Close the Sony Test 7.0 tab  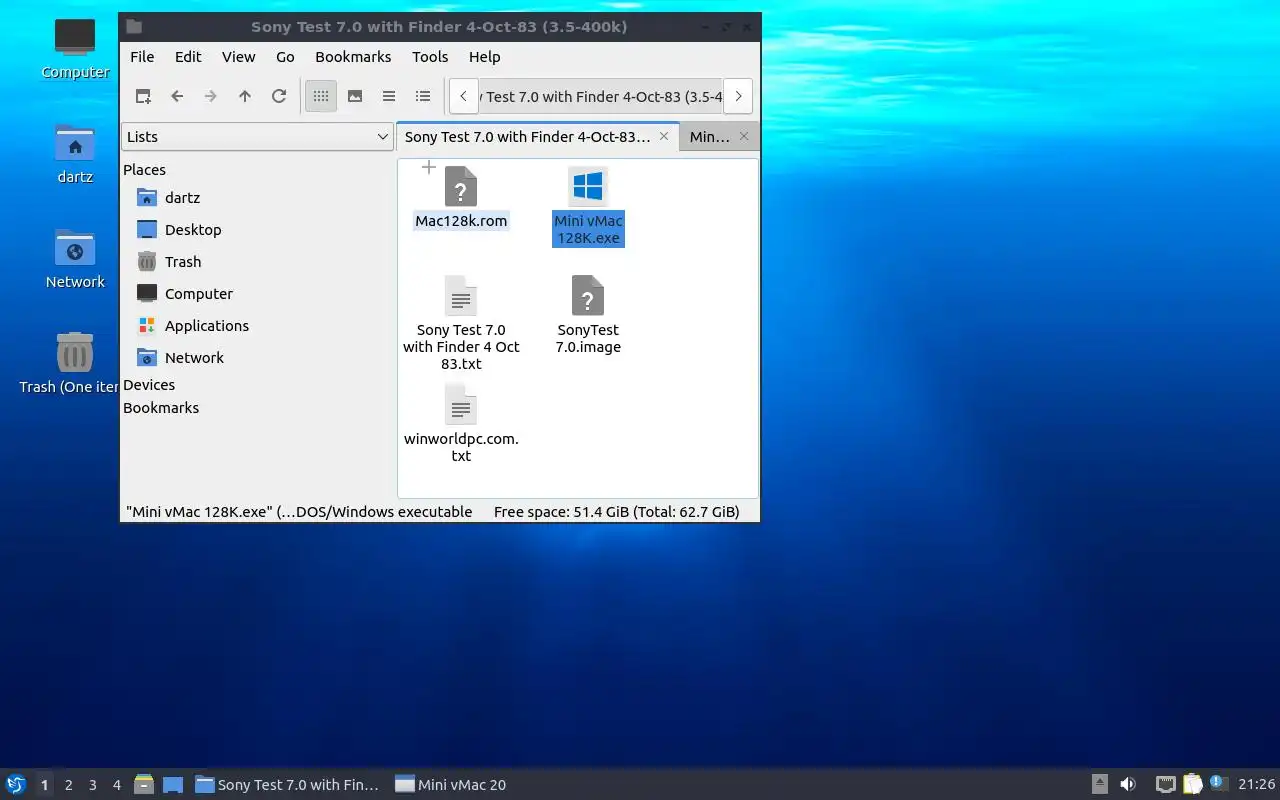[664, 137]
